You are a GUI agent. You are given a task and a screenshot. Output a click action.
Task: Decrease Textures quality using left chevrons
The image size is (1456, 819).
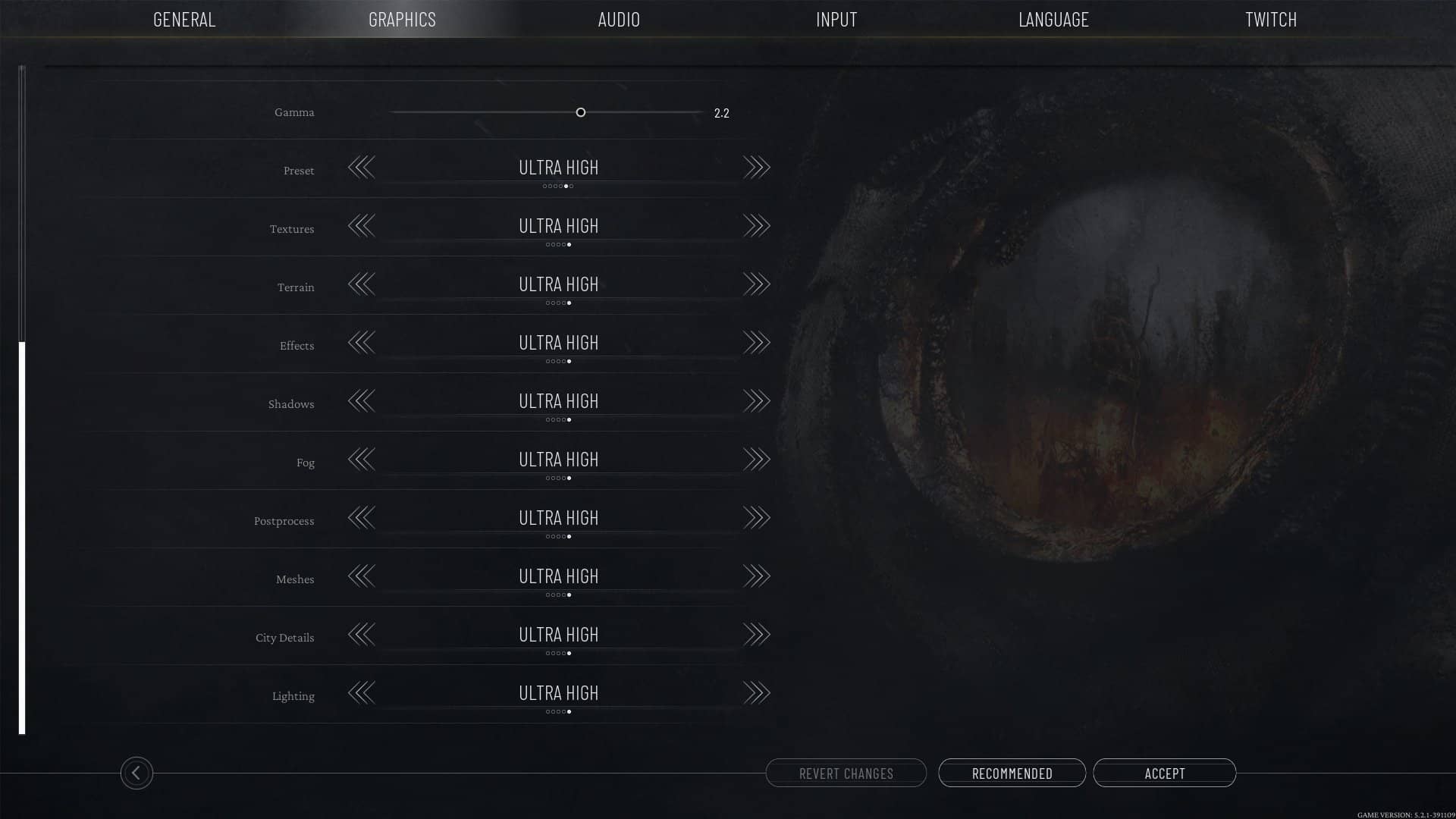click(x=362, y=226)
